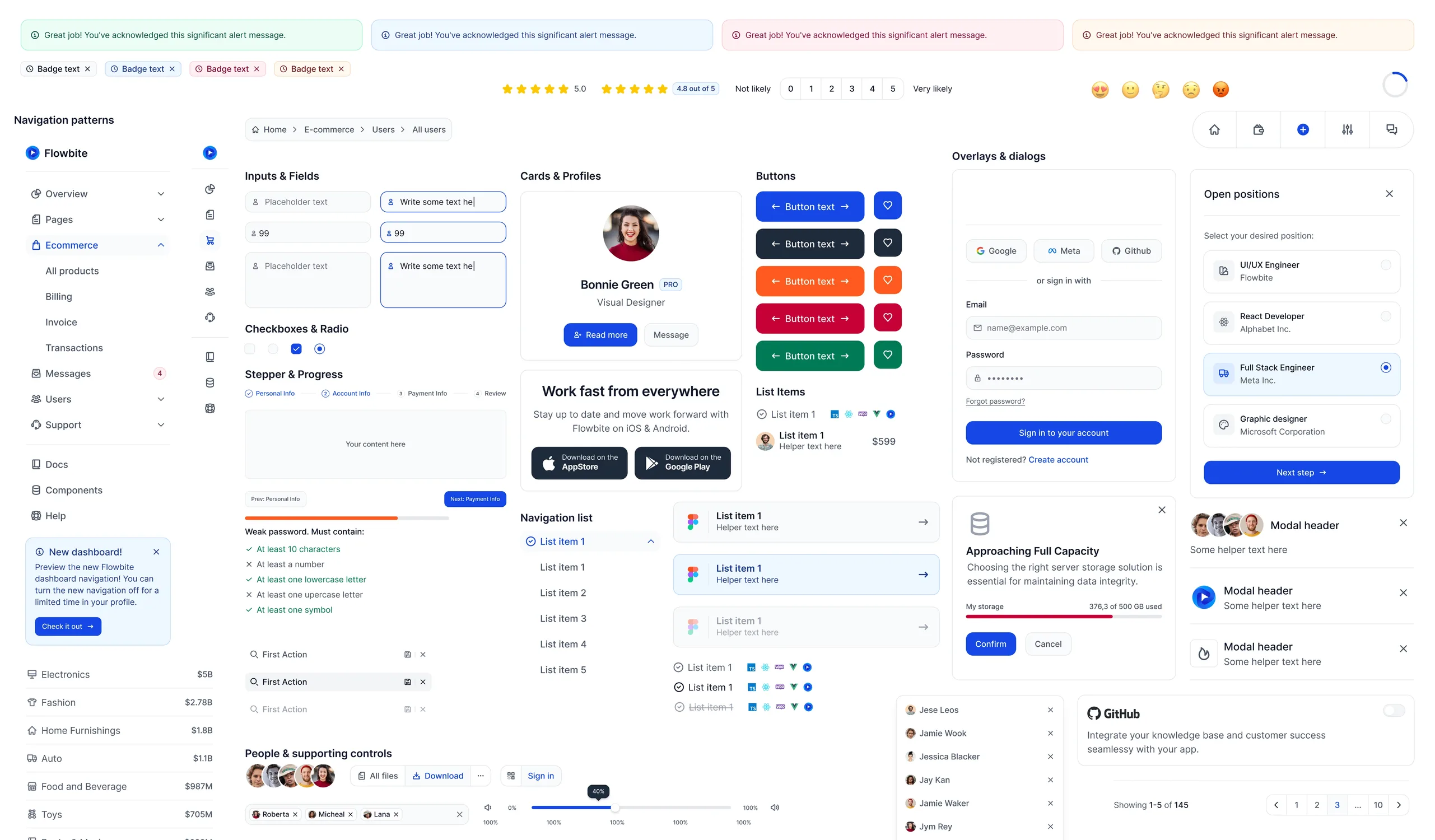
Task: Expand the Users sidebar menu
Action: [x=98, y=399]
